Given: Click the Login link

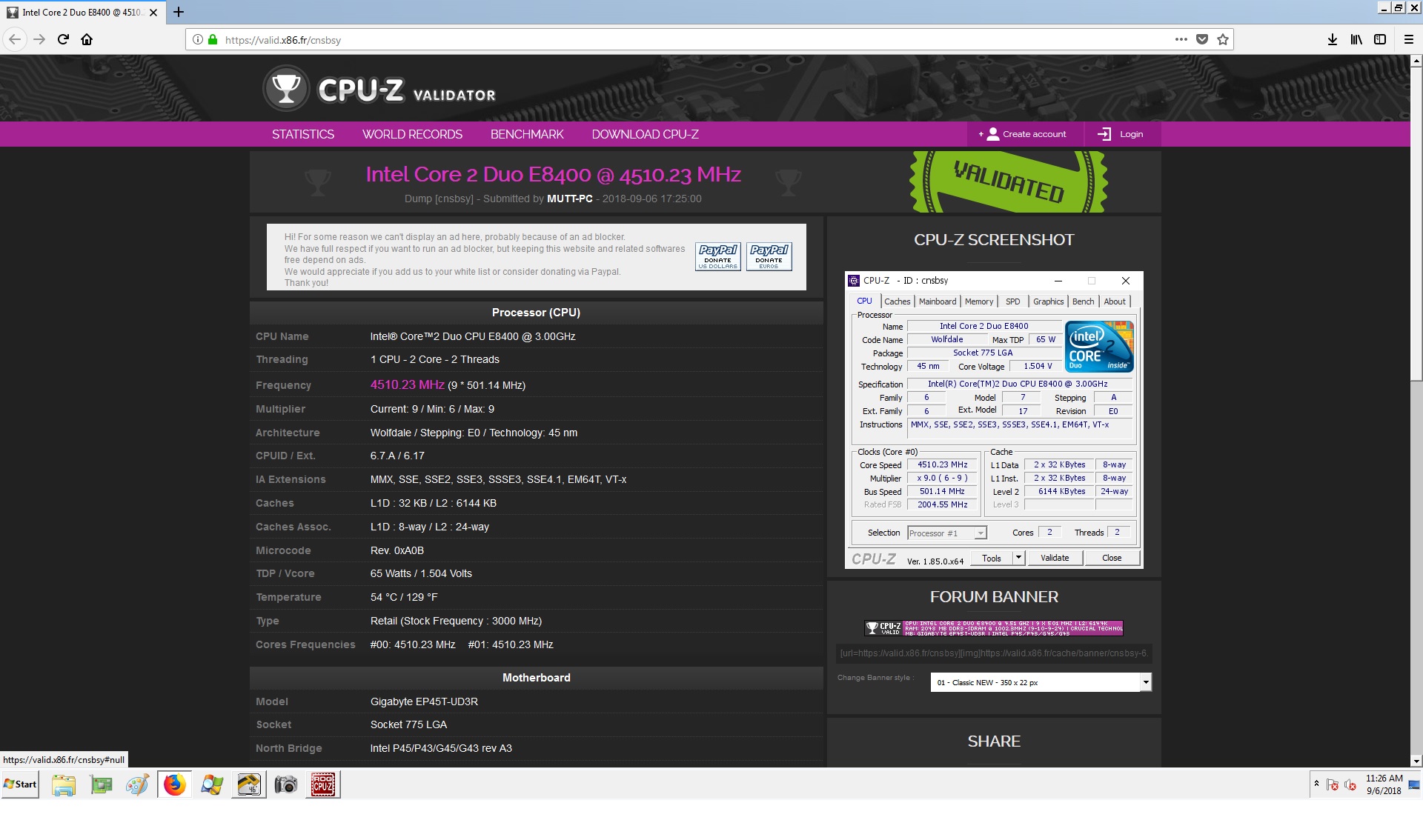Looking at the screenshot, I should 1131,134.
